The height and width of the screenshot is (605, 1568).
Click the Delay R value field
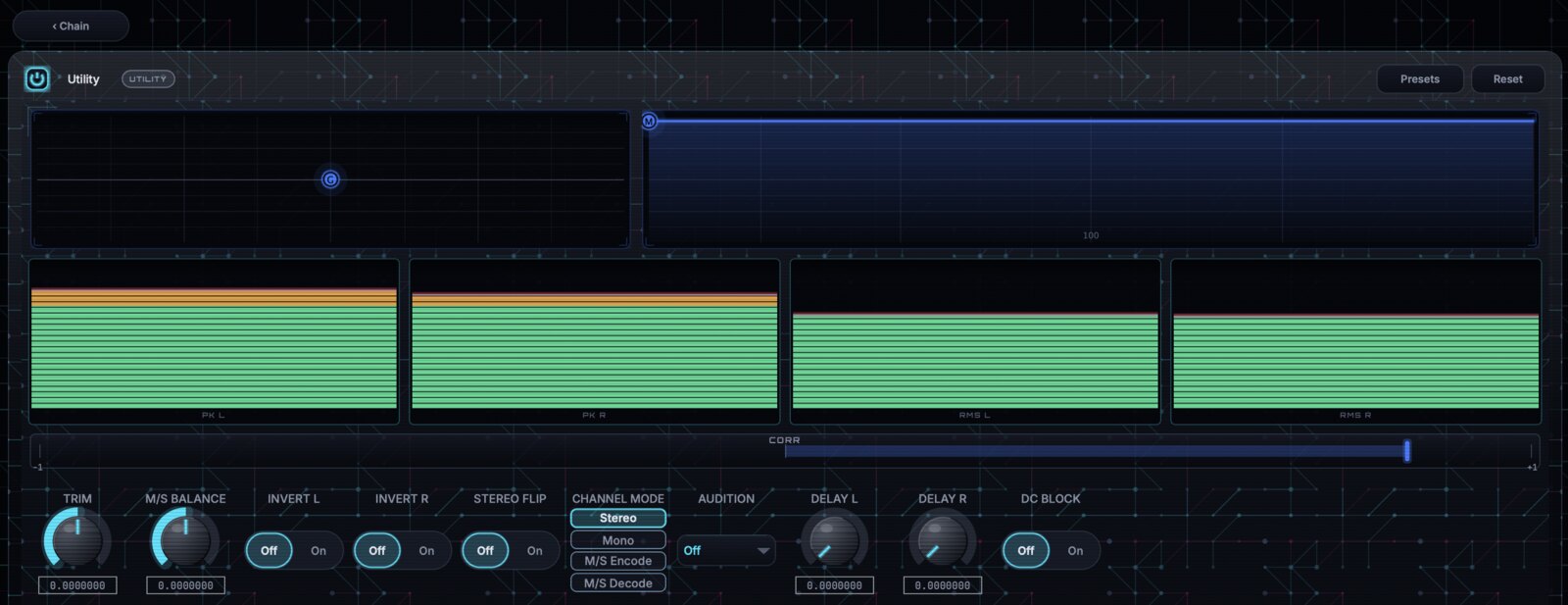pyautogui.click(x=942, y=585)
